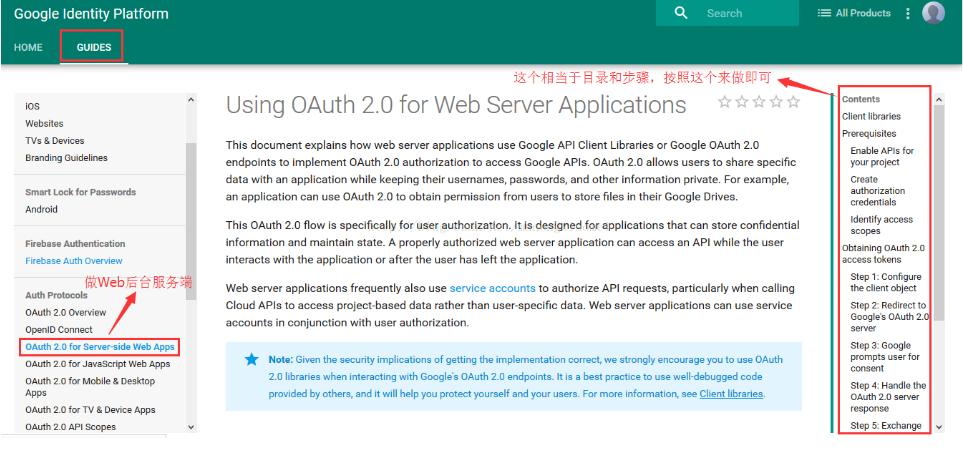Jump to Prerequisites in Contents
This screenshot has height=452, width=963.
pyautogui.click(x=869, y=133)
